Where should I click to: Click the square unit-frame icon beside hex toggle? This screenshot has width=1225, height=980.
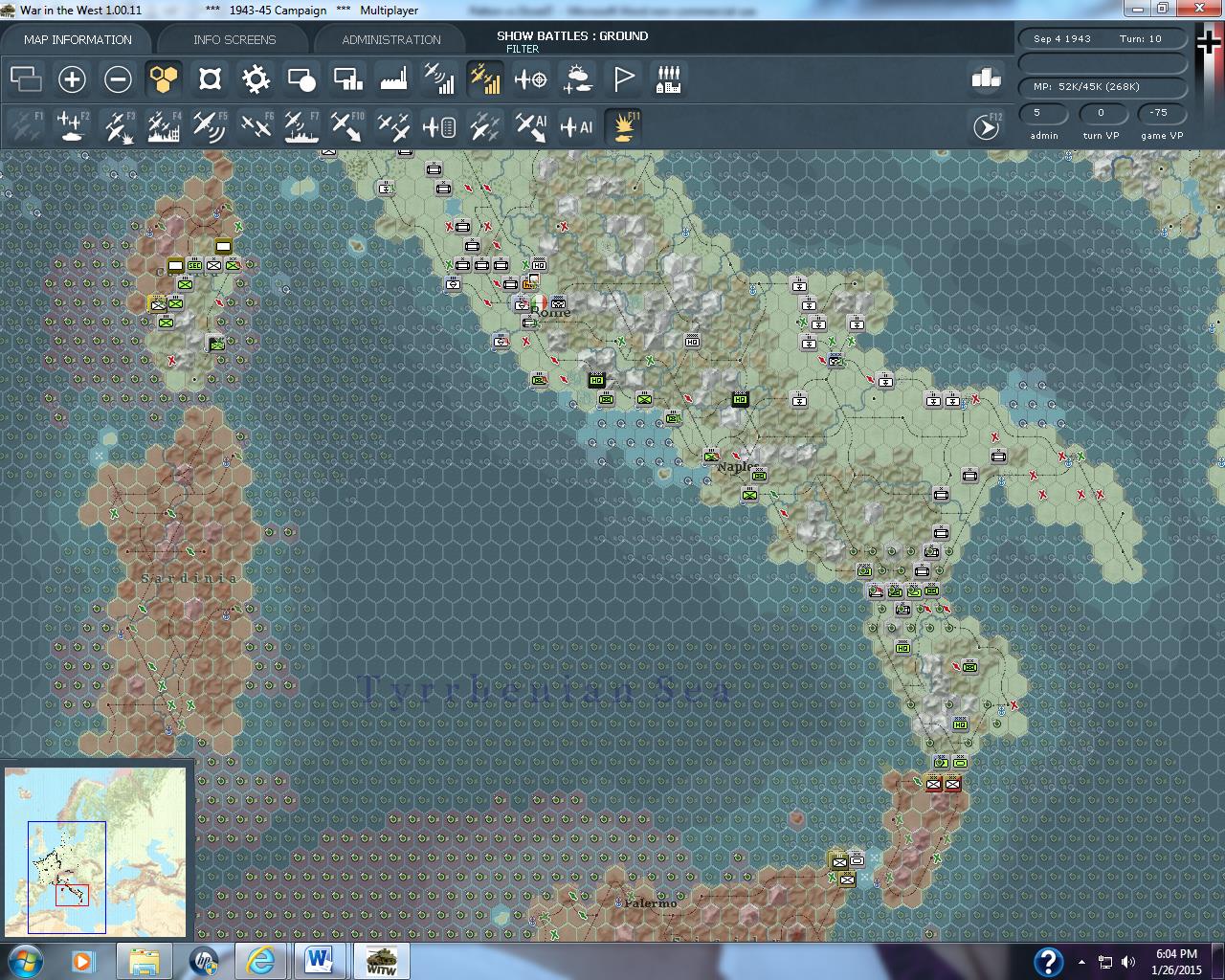tap(210, 79)
